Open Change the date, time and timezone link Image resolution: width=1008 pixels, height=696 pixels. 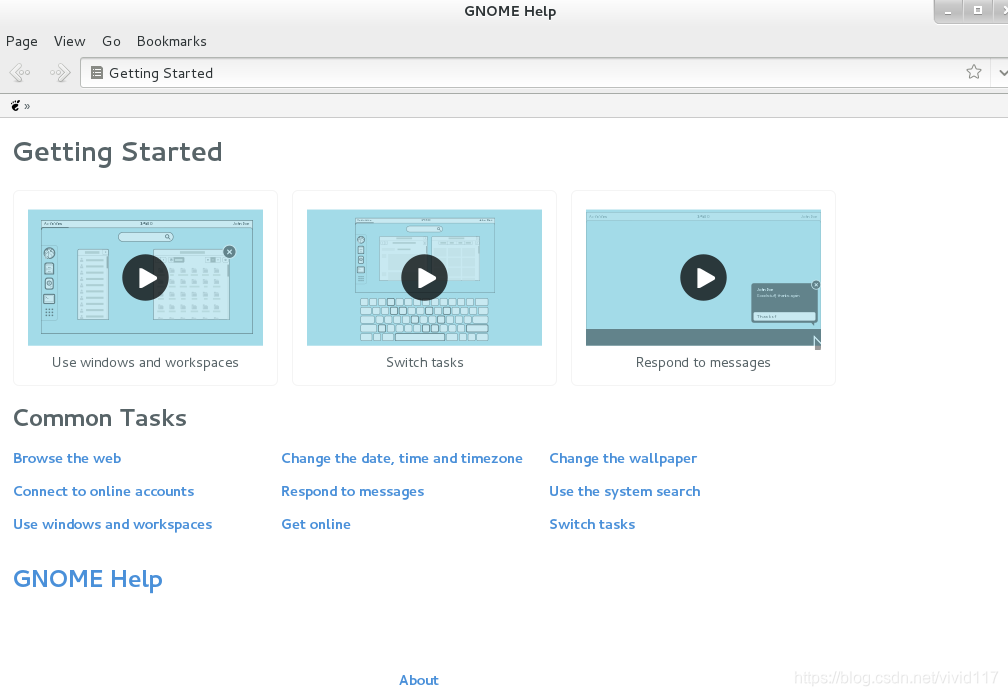pyautogui.click(x=402, y=458)
